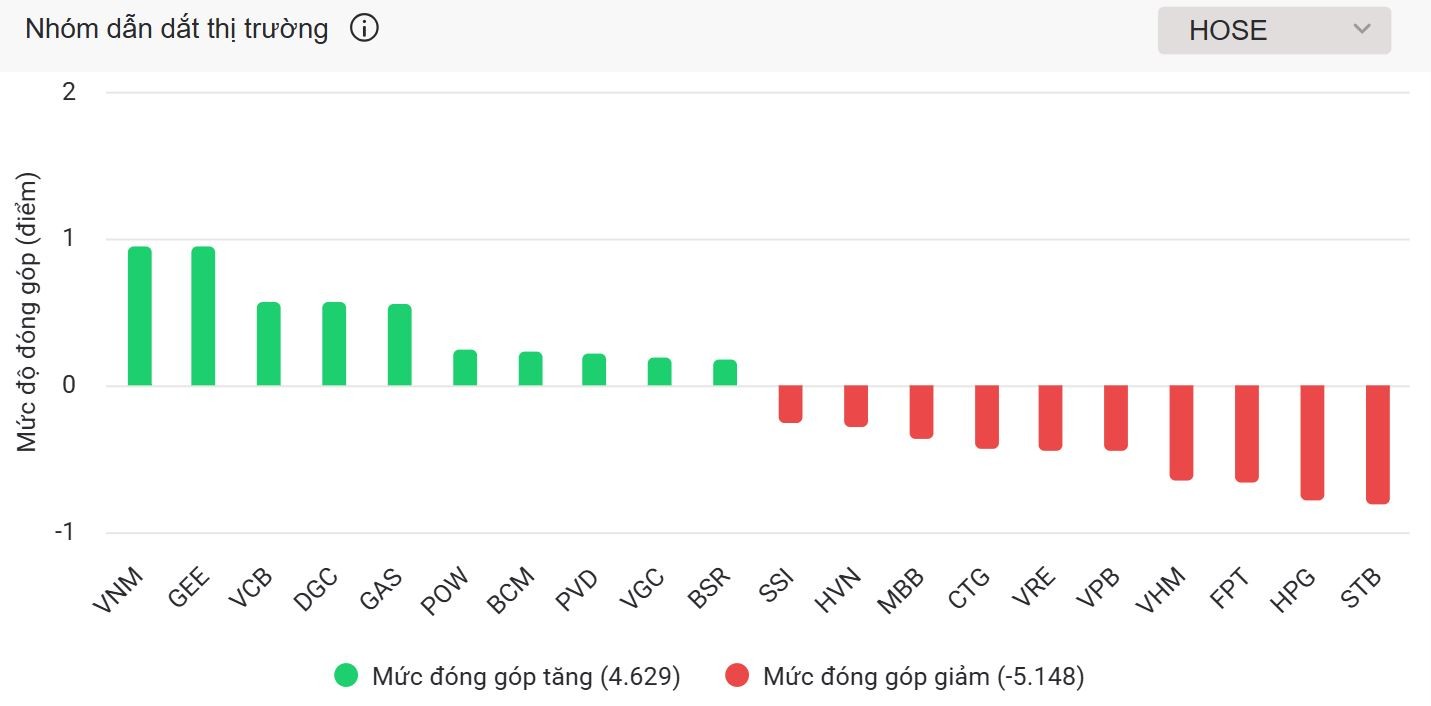Select the VHM red bar

(x=1181, y=432)
